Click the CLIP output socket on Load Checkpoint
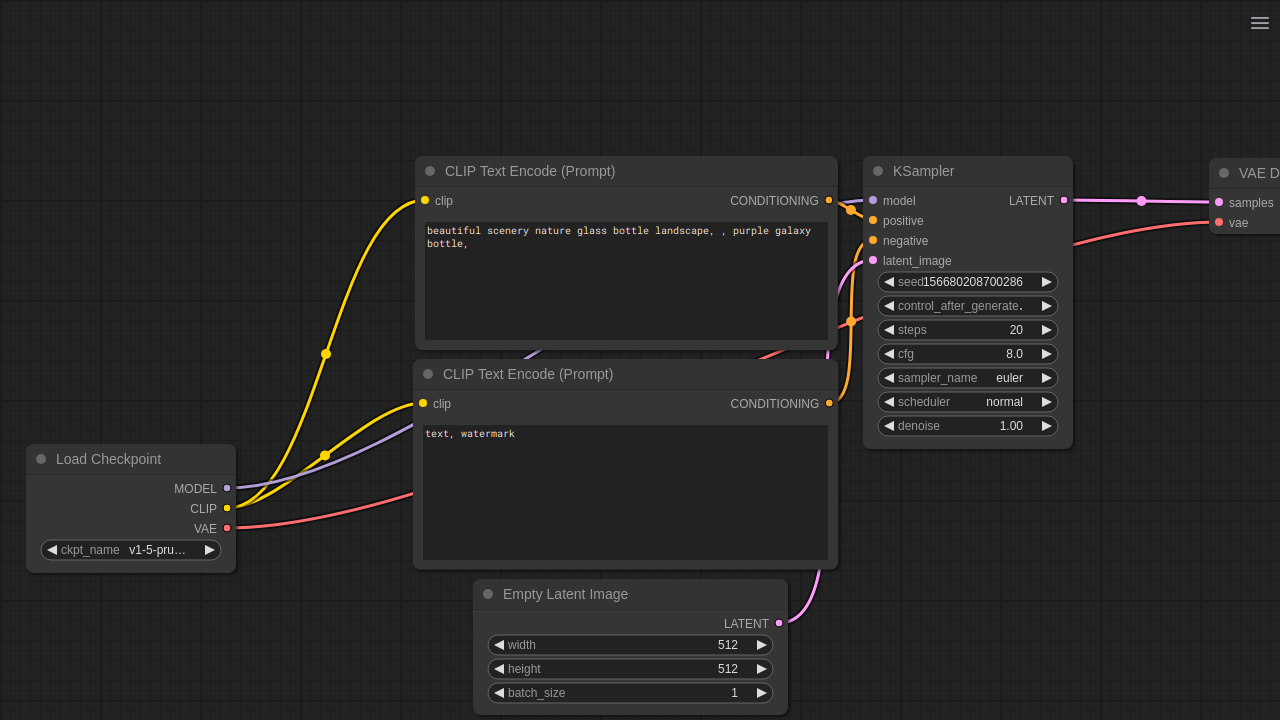This screenshot has width=1280, height=720. [x=227, y=508]
